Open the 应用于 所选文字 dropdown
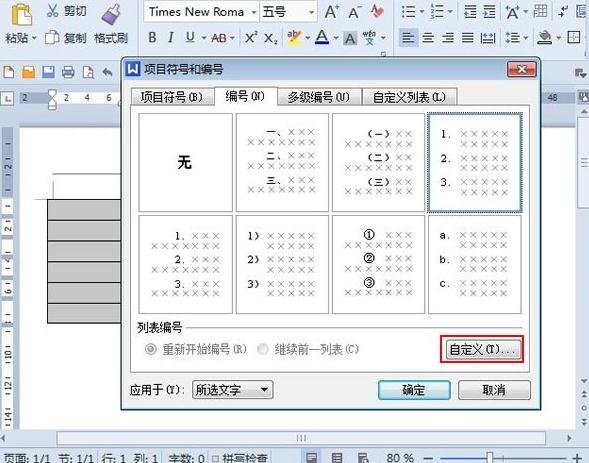Viewport: 589px width, 463px height. (x=232, y=389)
